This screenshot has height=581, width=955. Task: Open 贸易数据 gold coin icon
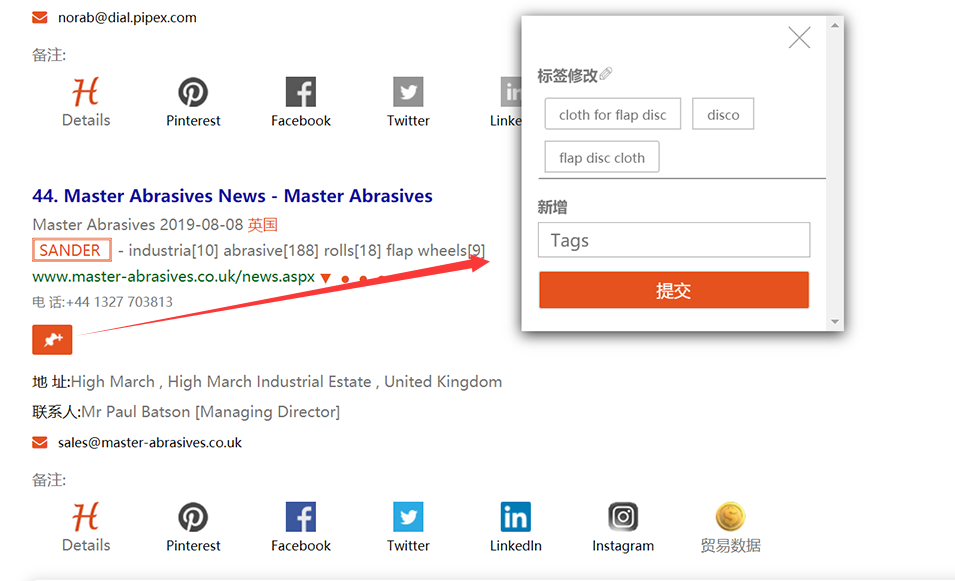(730, 517)
